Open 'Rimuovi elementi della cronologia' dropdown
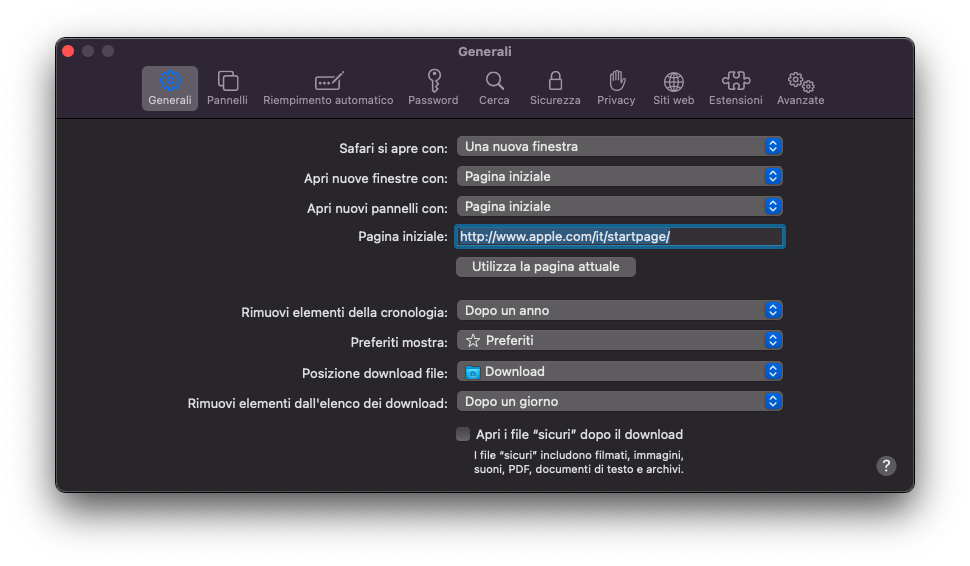 (x=619, y=310)
